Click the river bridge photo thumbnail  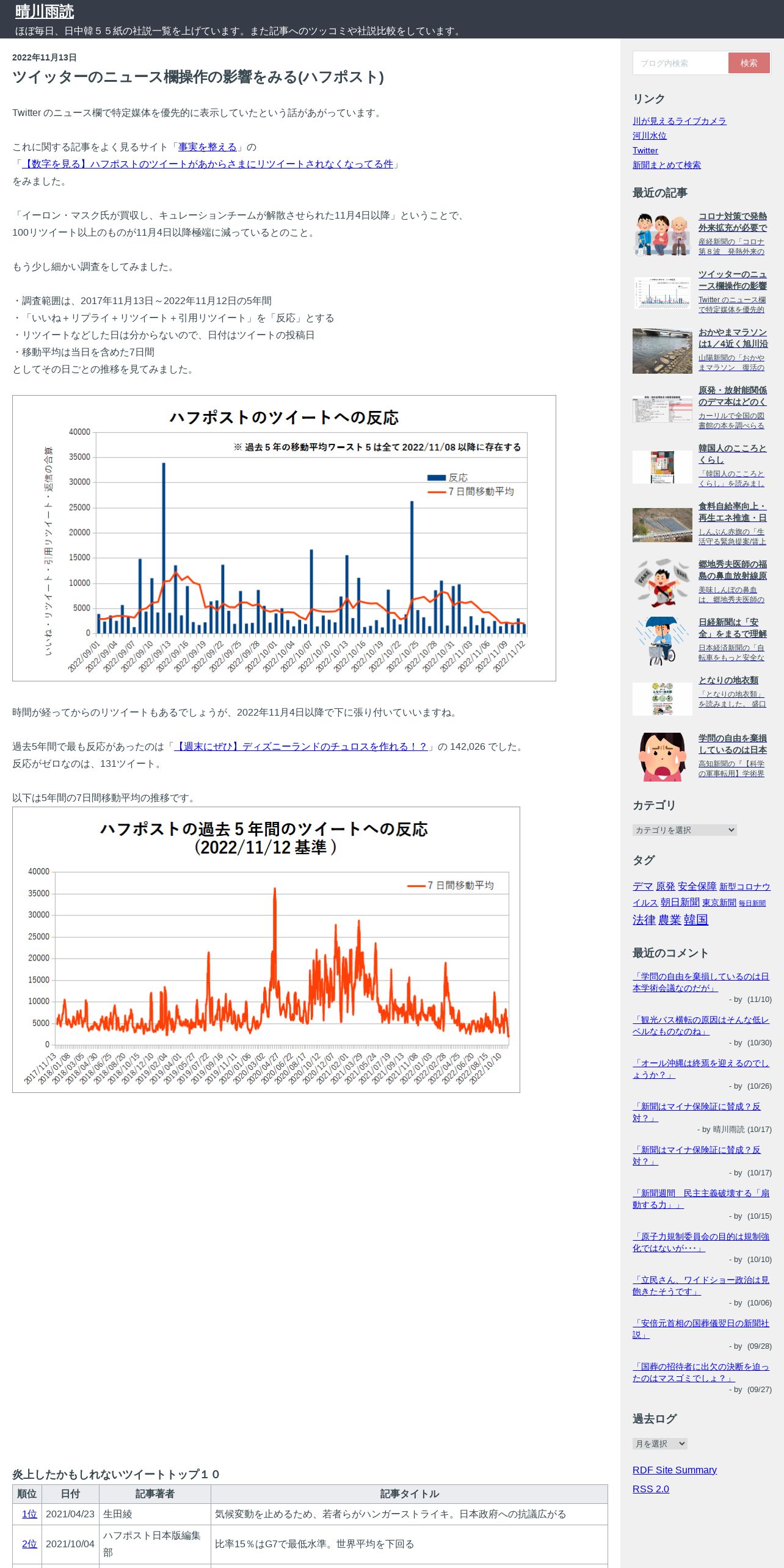click(x=662, y=350)
